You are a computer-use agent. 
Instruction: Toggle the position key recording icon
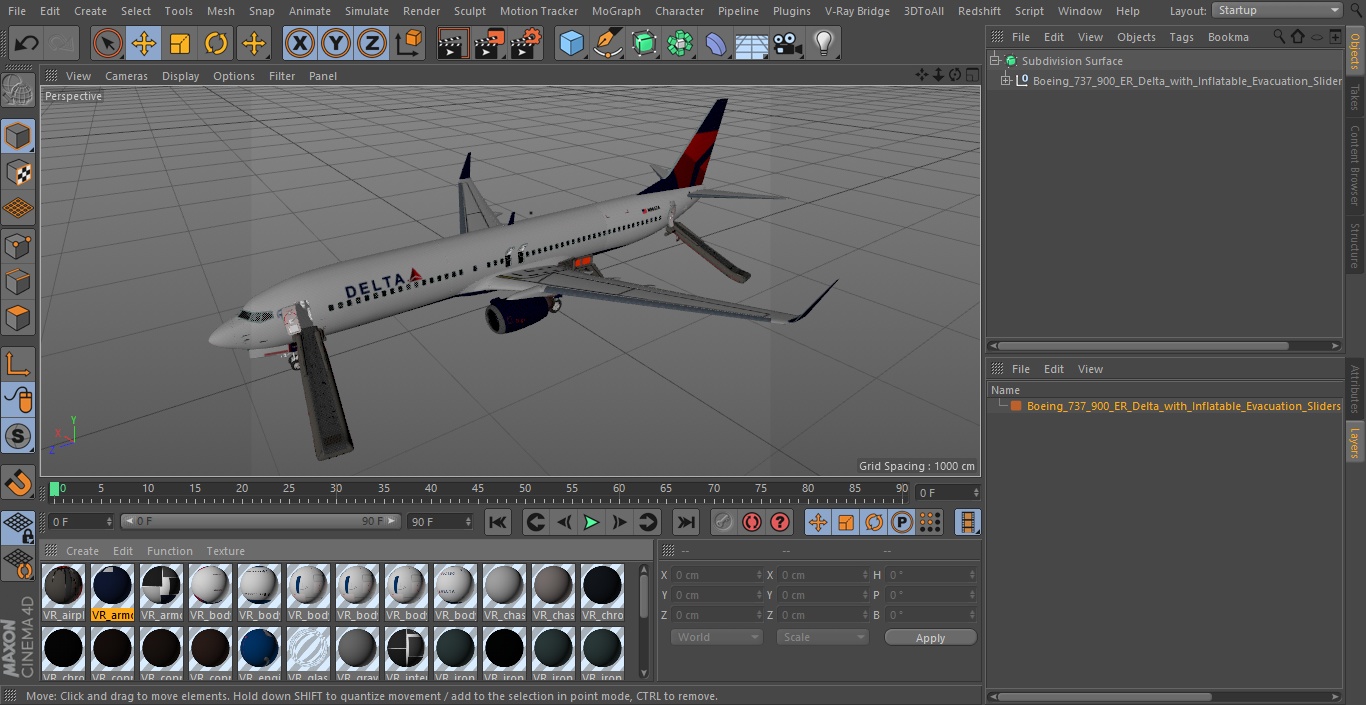tap(818, 522)
